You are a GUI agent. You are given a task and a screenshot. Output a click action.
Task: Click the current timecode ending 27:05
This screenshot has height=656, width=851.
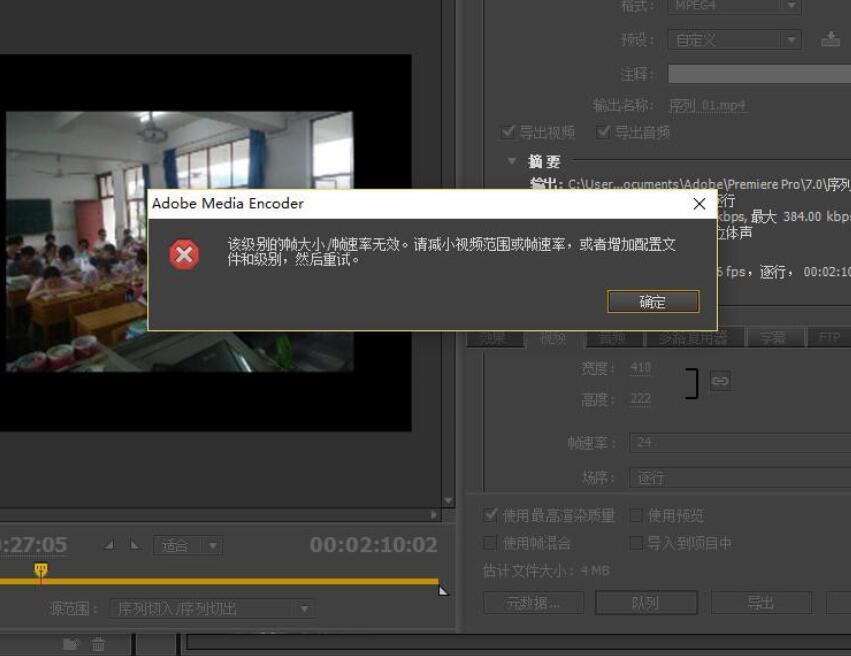click(x=34, y=545)
